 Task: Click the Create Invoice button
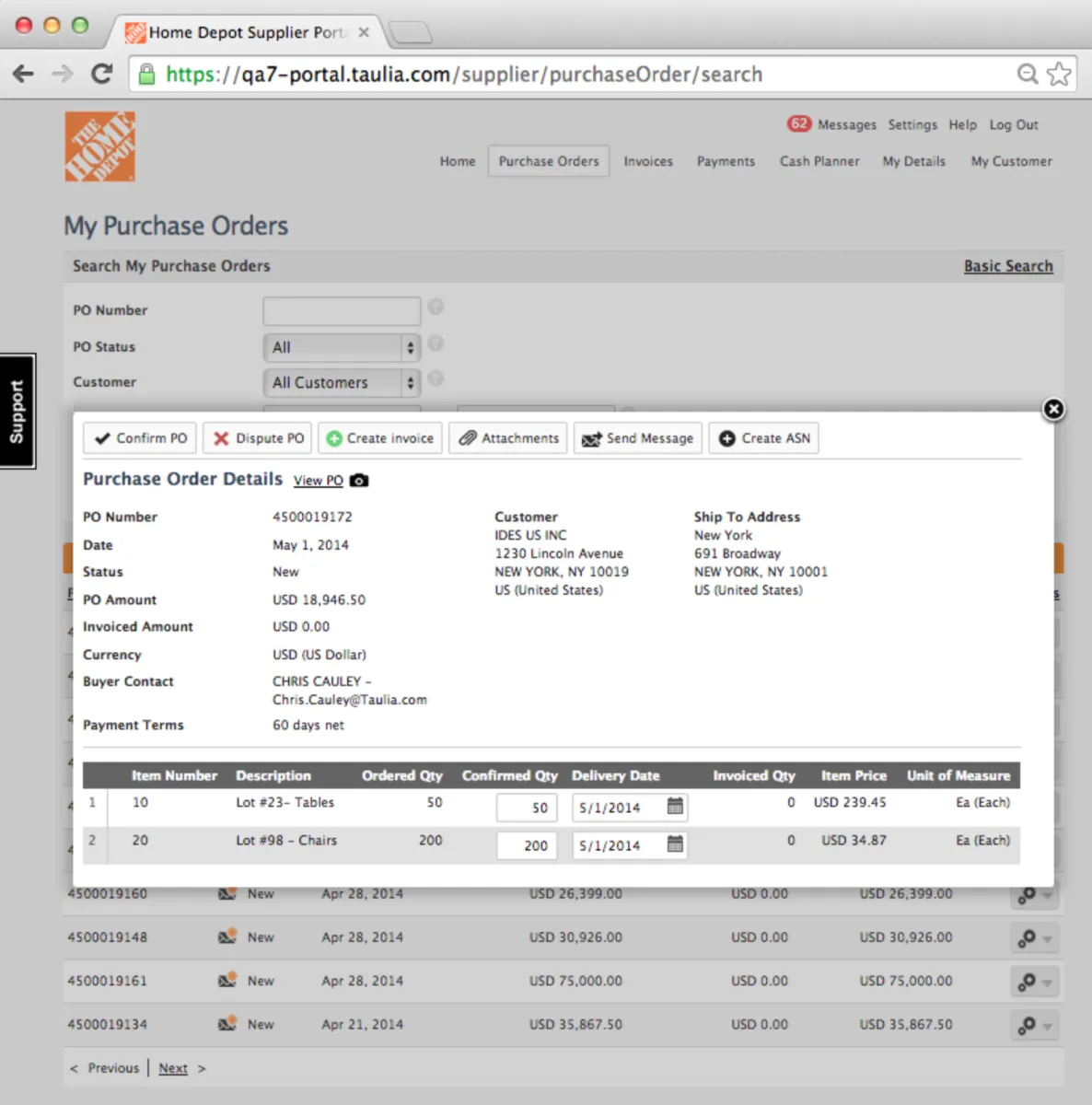click(380, 438)
